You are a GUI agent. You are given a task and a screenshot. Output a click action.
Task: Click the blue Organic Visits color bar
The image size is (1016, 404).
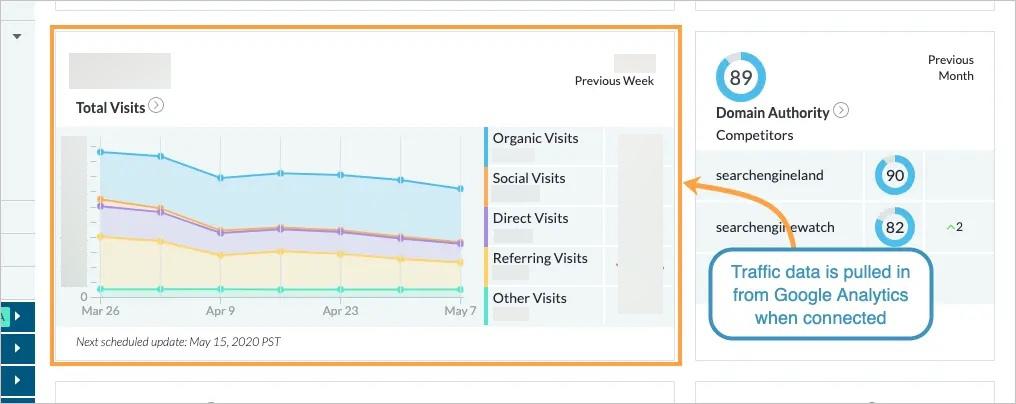[486, 146]
